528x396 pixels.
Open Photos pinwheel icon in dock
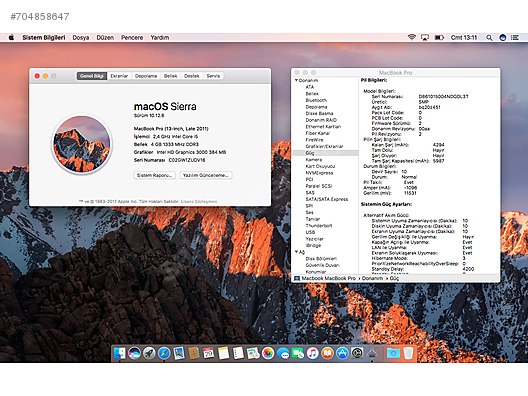(268, 353)
